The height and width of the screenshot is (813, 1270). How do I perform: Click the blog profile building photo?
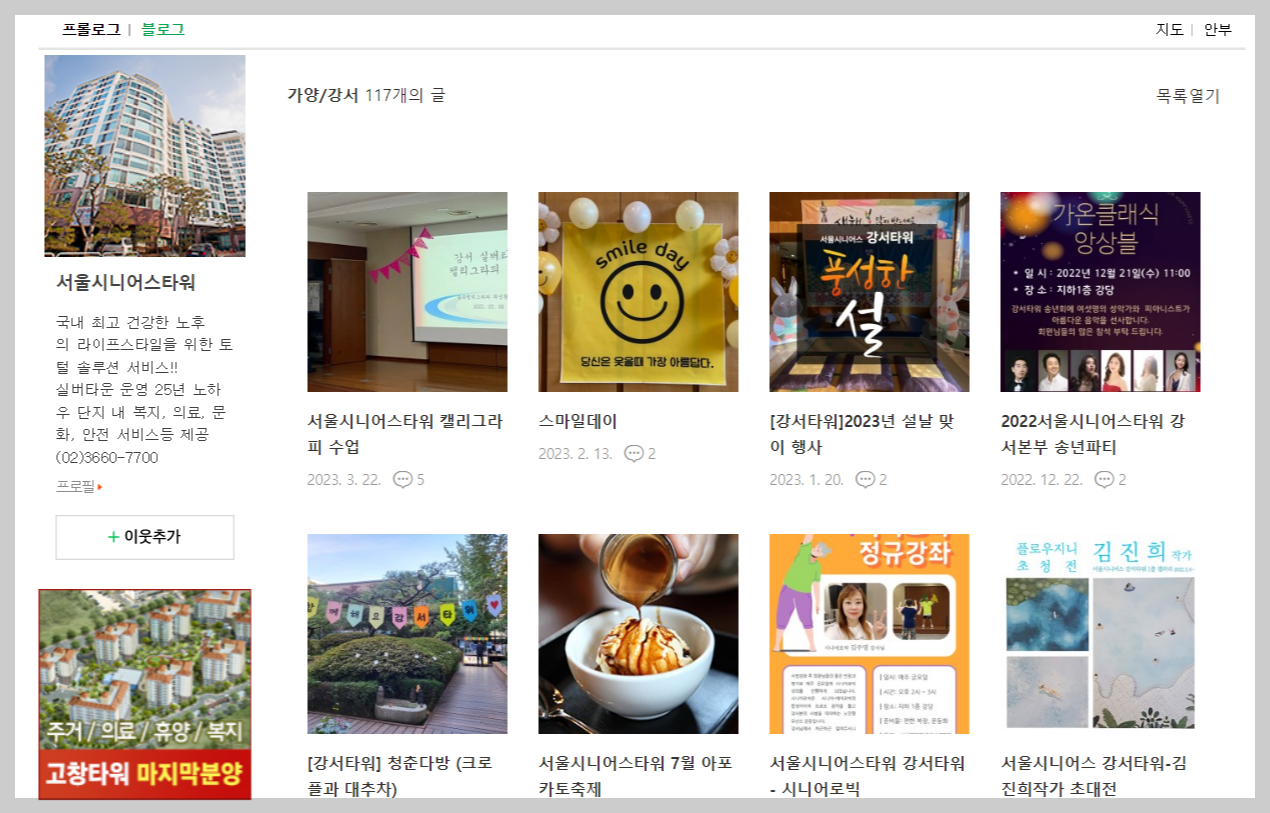pyautogui.click(x=145, y=156)
